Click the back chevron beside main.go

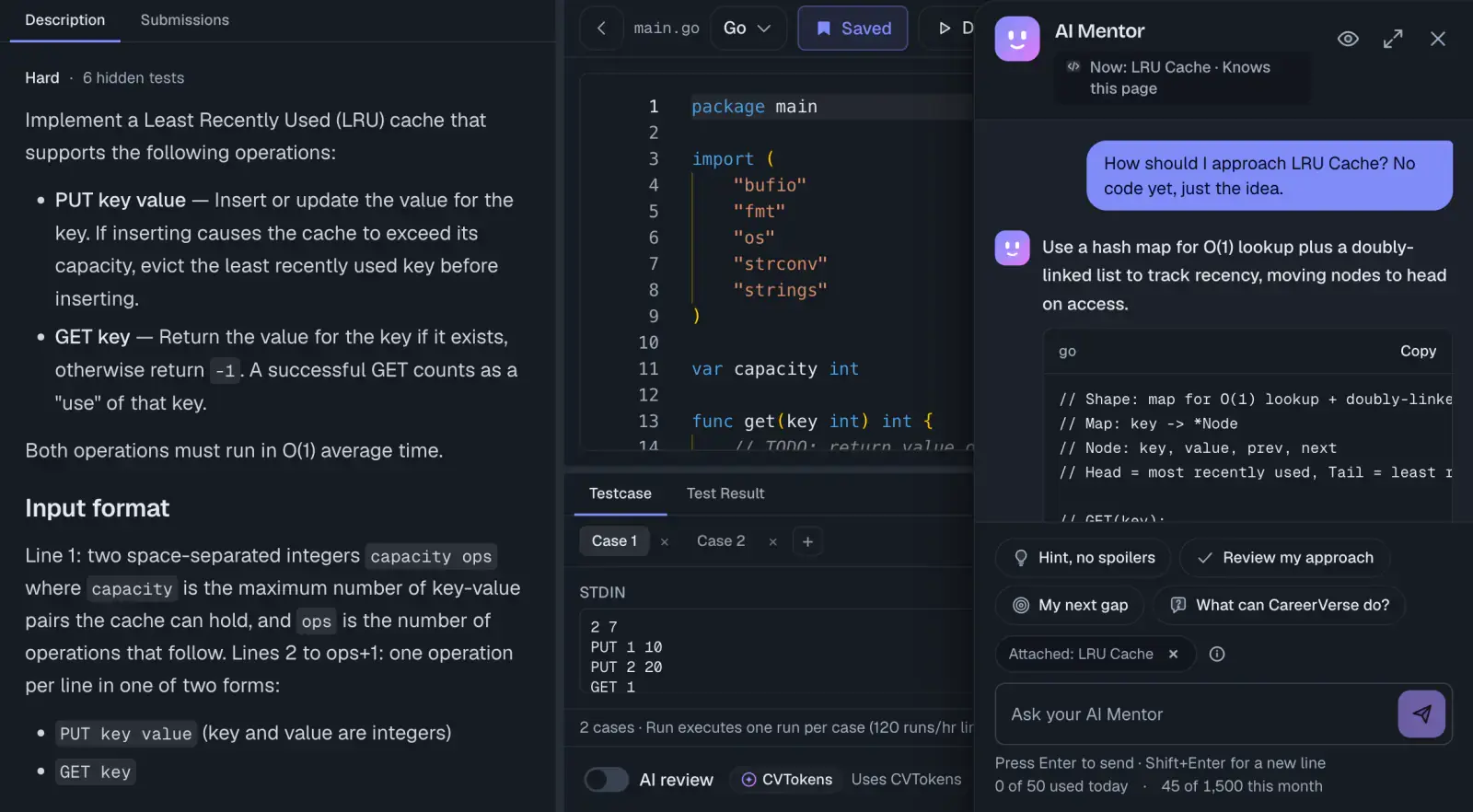(601, 29)
